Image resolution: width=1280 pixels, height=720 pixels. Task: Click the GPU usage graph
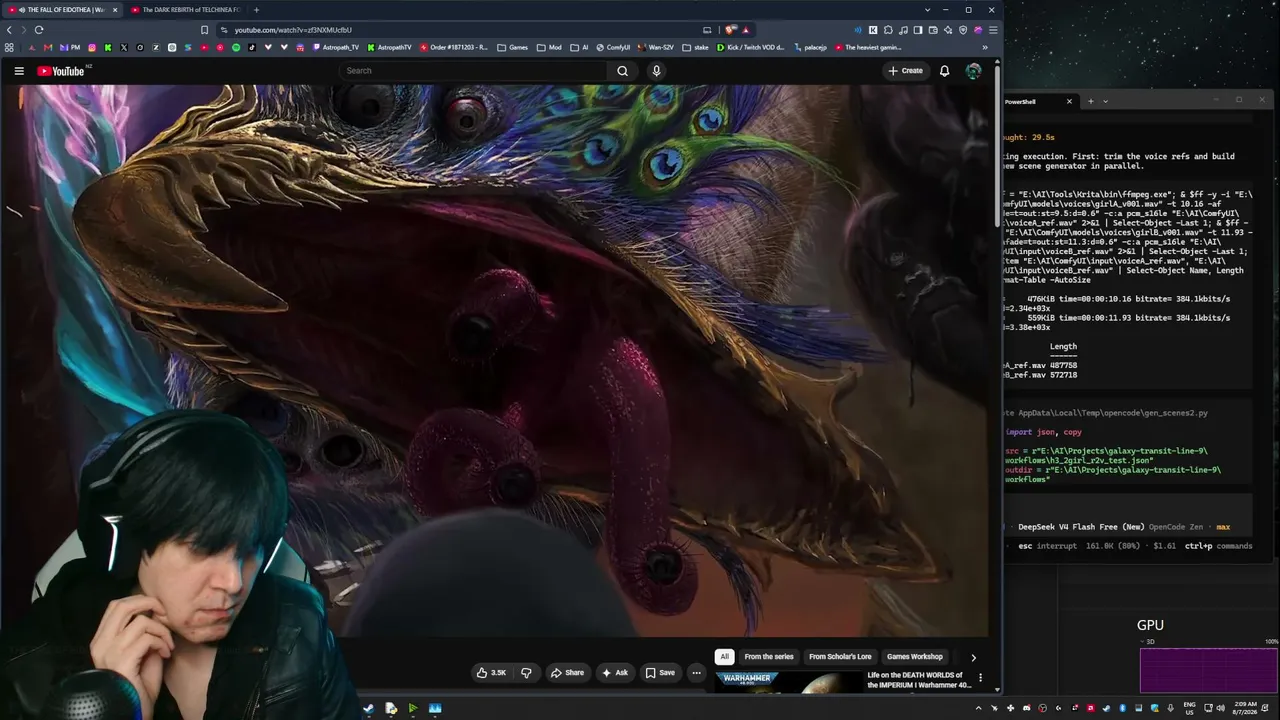(1208, 670)
